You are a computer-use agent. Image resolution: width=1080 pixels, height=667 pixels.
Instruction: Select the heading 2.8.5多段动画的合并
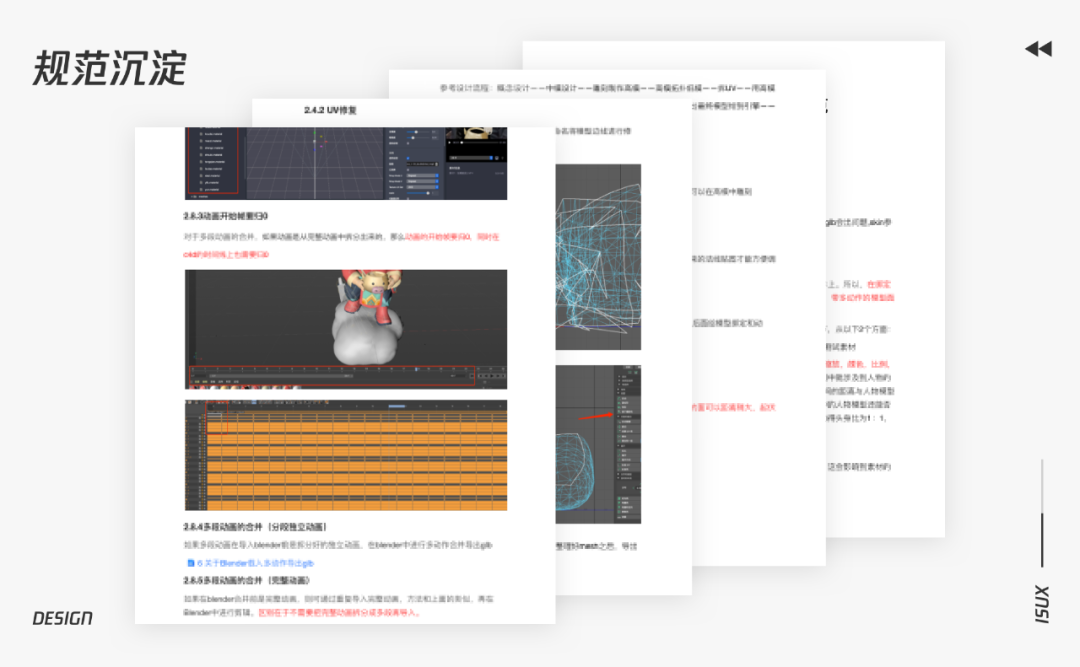pyautogui.click(x=247, y=580)
